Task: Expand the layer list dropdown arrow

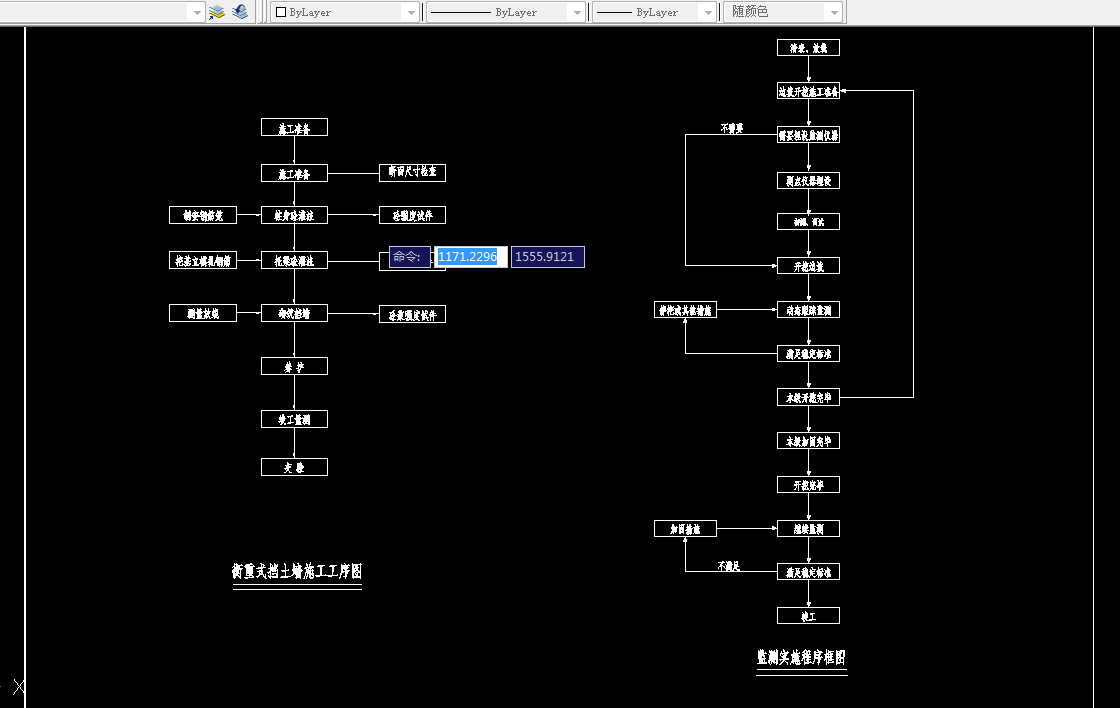Action: point(197,12)
